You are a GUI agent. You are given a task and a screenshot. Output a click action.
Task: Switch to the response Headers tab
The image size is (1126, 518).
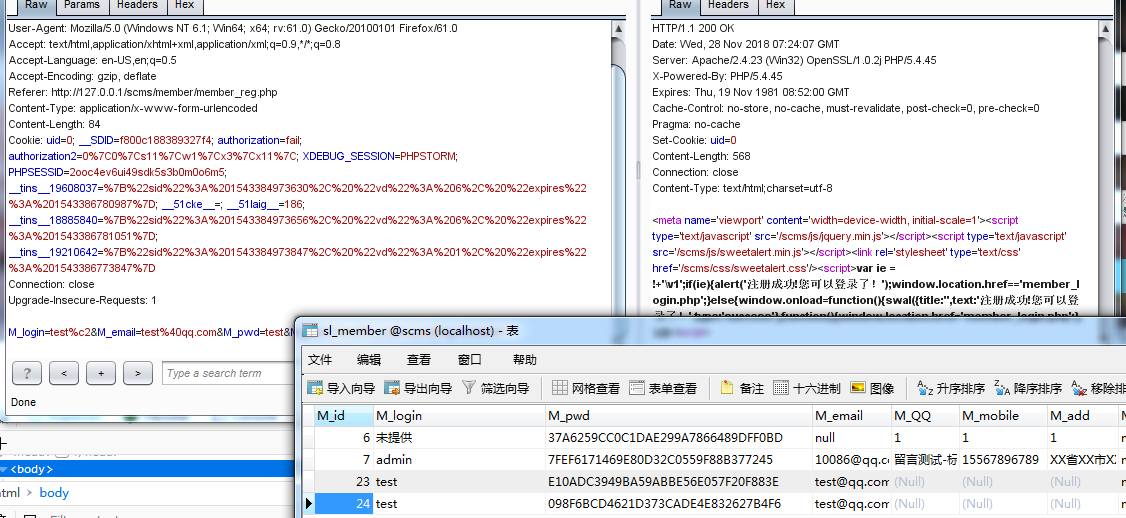[x=728, y=6]
